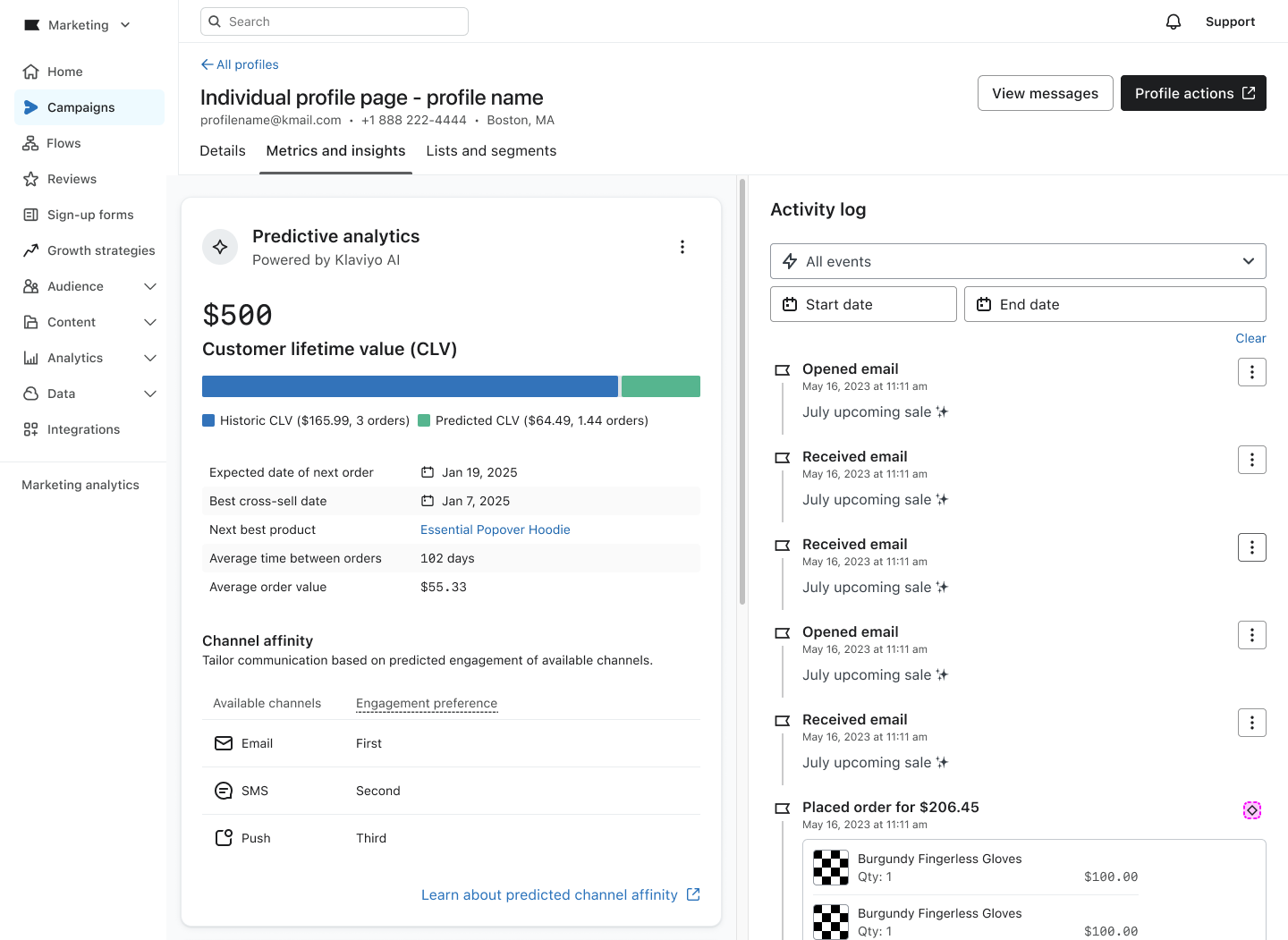Image resolution: width=1288 pixels, height=940 pixels.
Task: Click the Growth strategies arrow icon
Action: (x=30, y=250)
